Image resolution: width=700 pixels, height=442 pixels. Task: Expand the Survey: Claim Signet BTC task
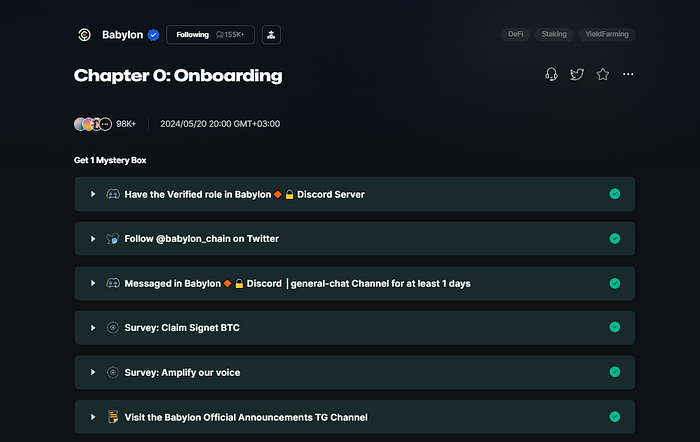[93, 328]
